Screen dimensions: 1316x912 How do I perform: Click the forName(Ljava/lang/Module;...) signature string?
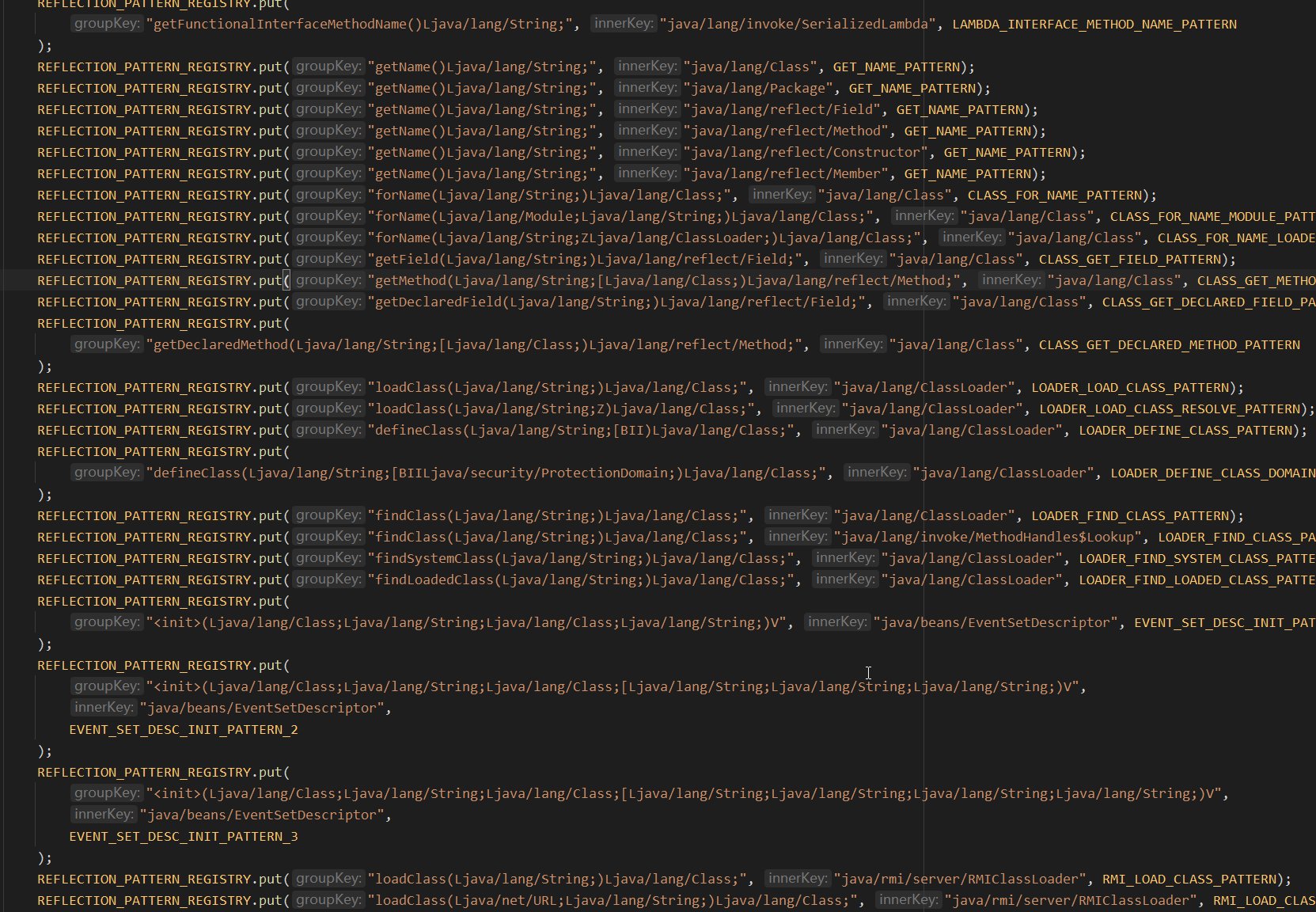(620, 217)
